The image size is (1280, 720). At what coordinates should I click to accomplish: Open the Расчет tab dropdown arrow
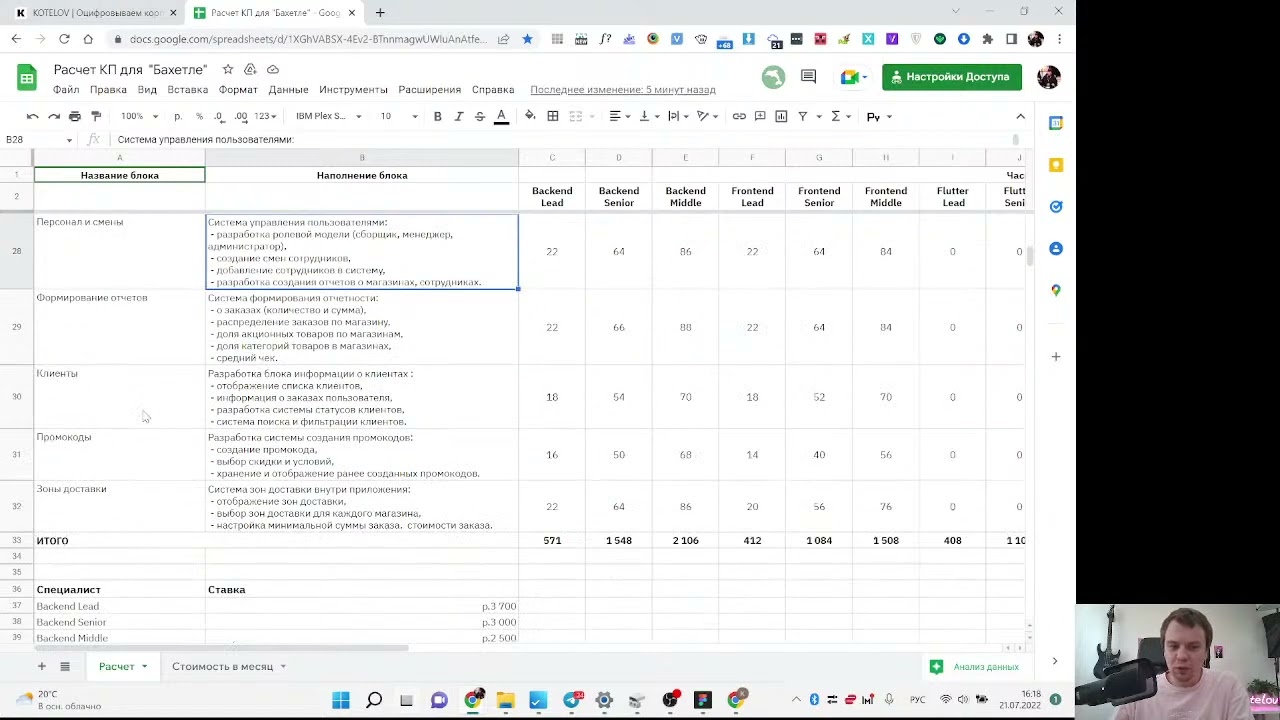[x=144, y=666]
